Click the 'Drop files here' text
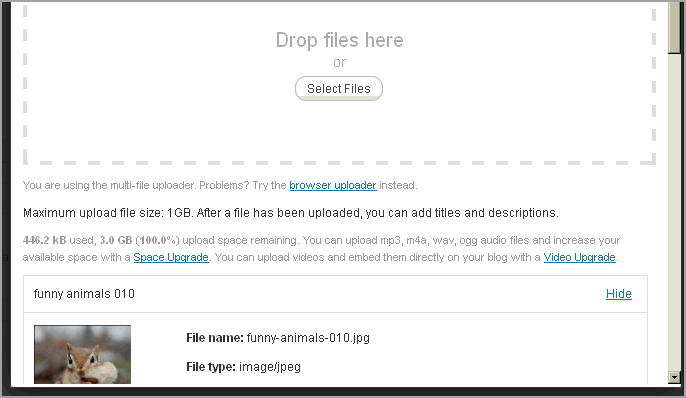Screen dimensions: 686x398 [340, 40]
